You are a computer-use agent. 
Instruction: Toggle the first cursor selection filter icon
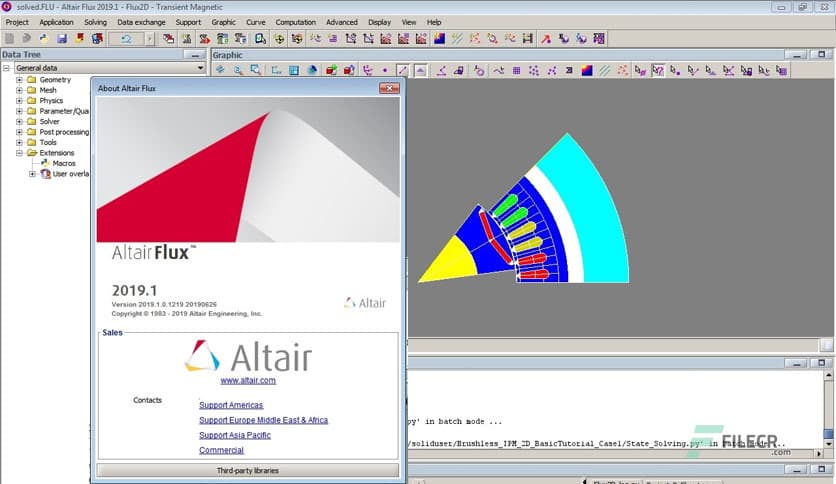pos(640,70)
